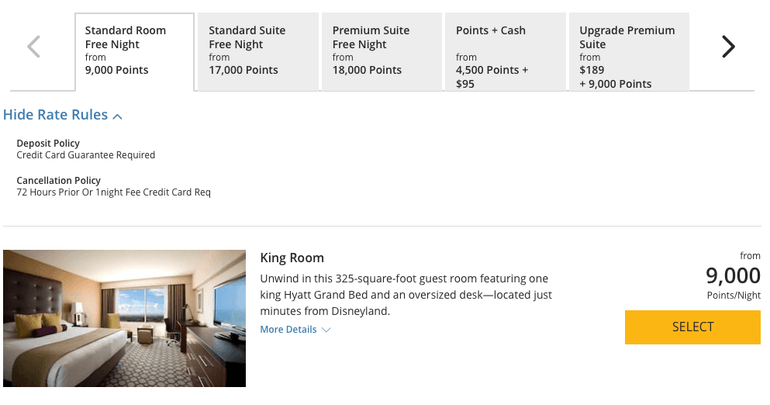Click the chevron beside Hide Rate Rules

(118, 117)
